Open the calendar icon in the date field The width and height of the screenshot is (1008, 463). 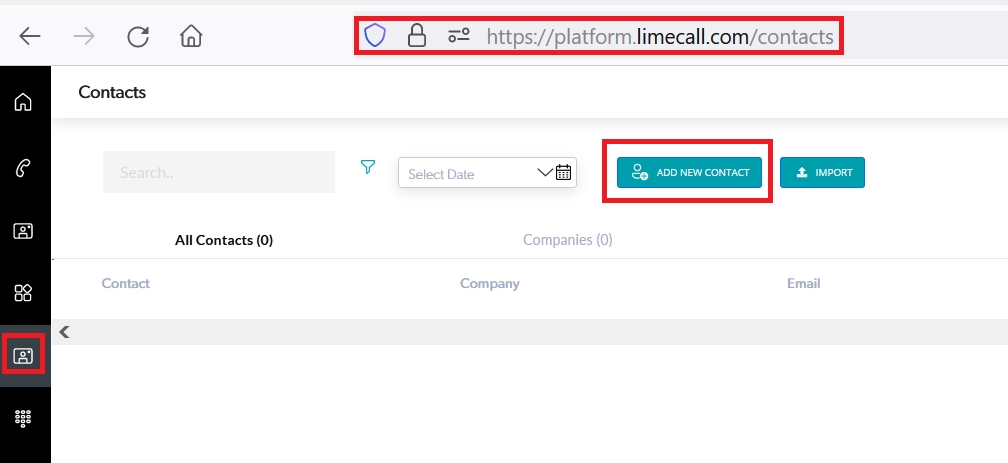click(563, 172)
